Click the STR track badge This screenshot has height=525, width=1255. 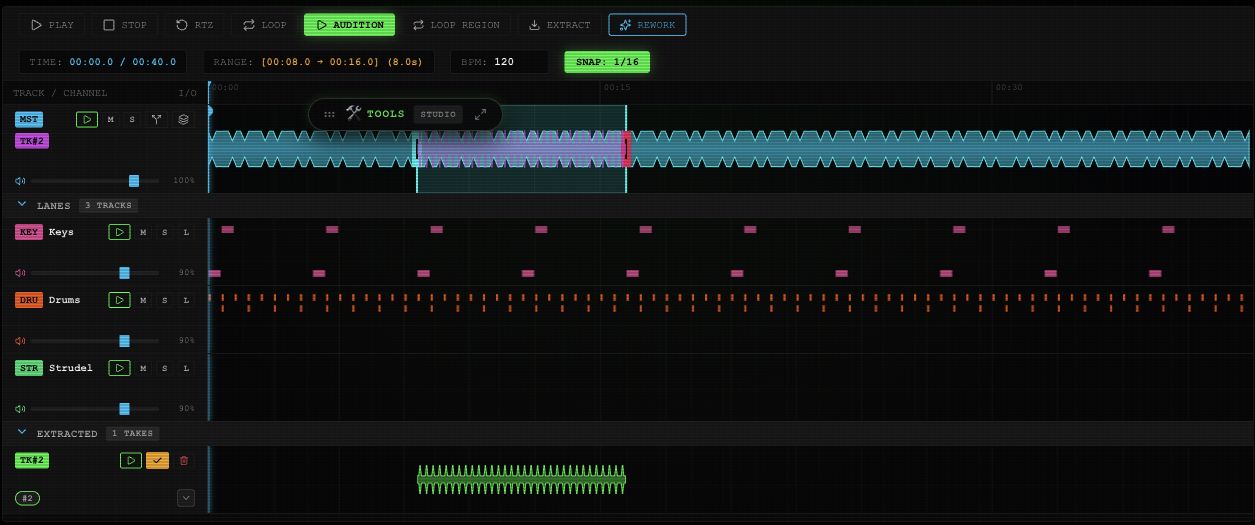pos(29,368)
